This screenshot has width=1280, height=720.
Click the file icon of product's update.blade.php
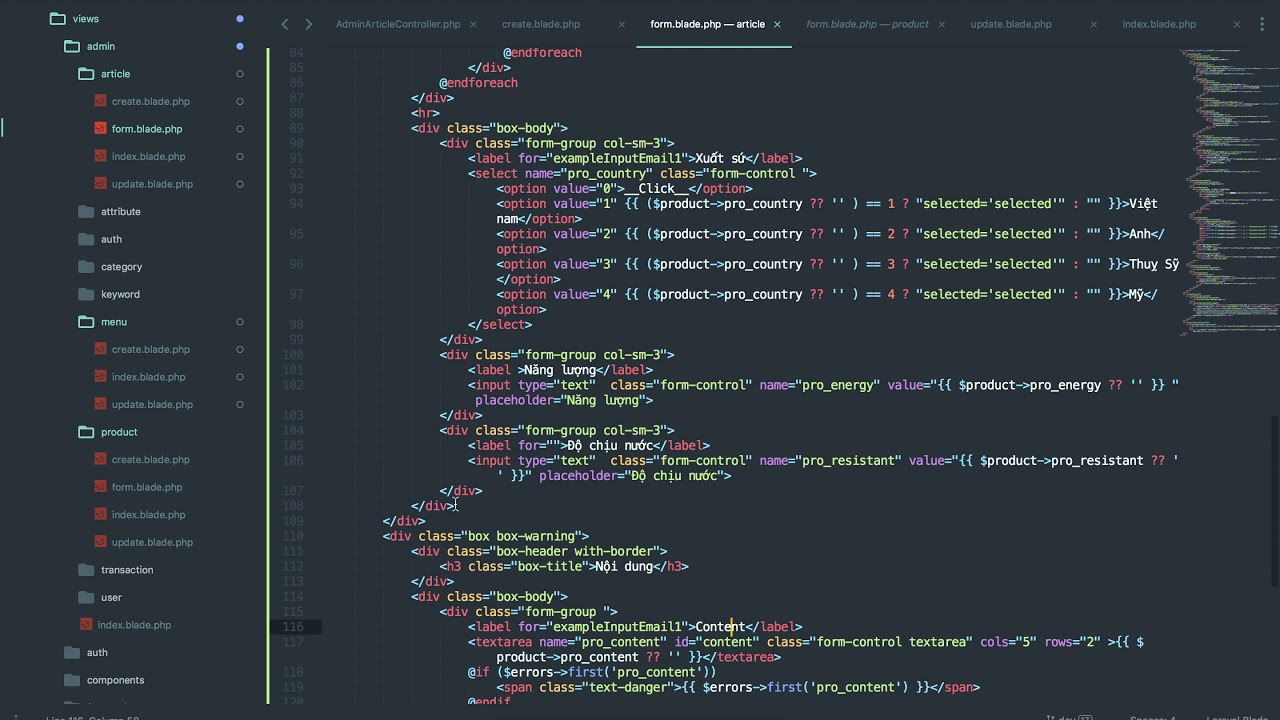(100, 542)
